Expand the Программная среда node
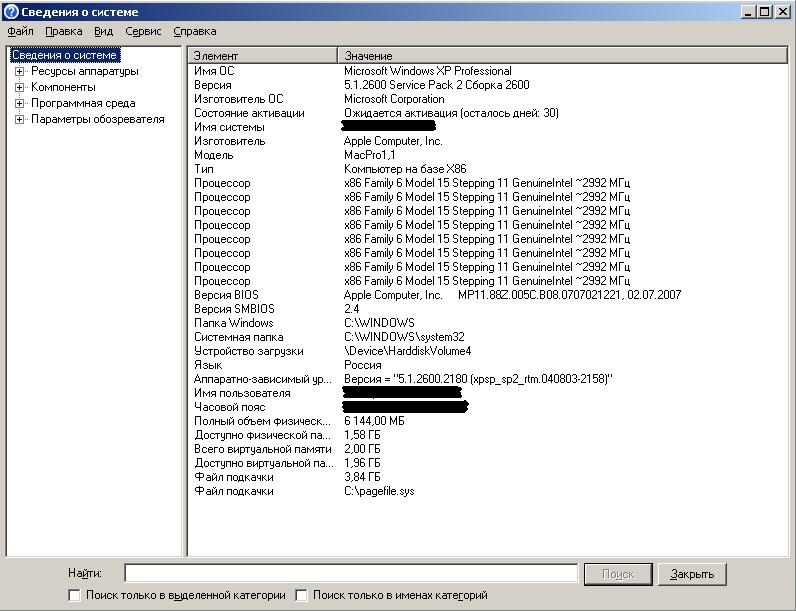 [19, 104]
